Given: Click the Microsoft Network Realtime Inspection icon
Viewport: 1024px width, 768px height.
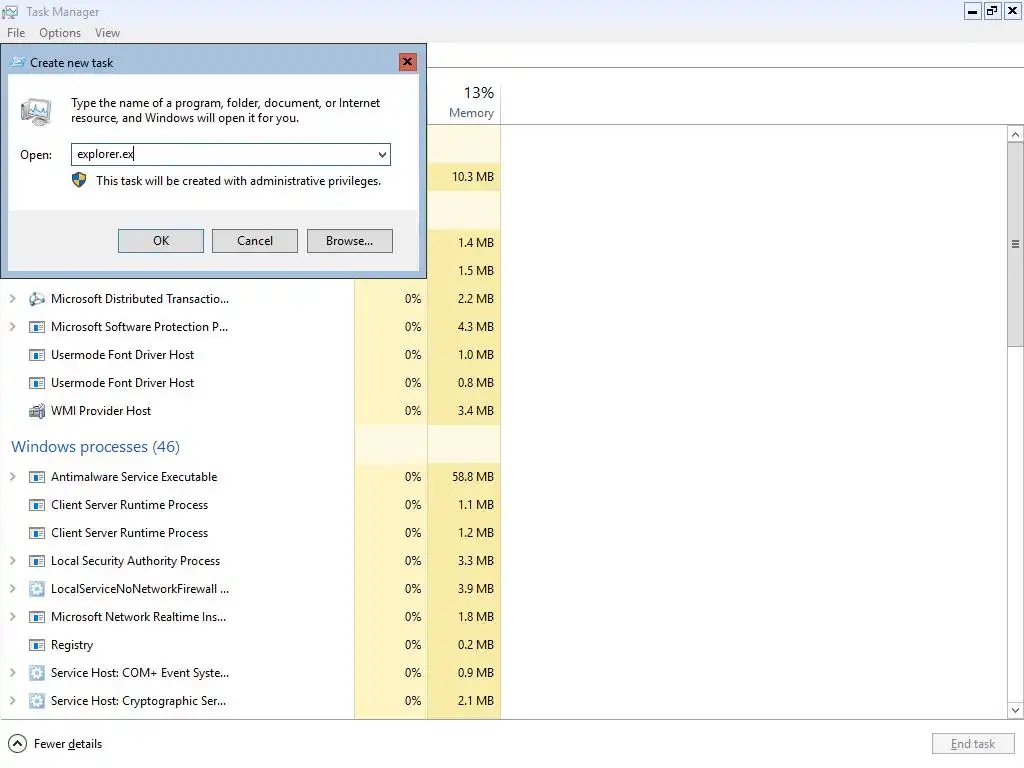Looking at the screenshot, I should click(x=37, y=617).
